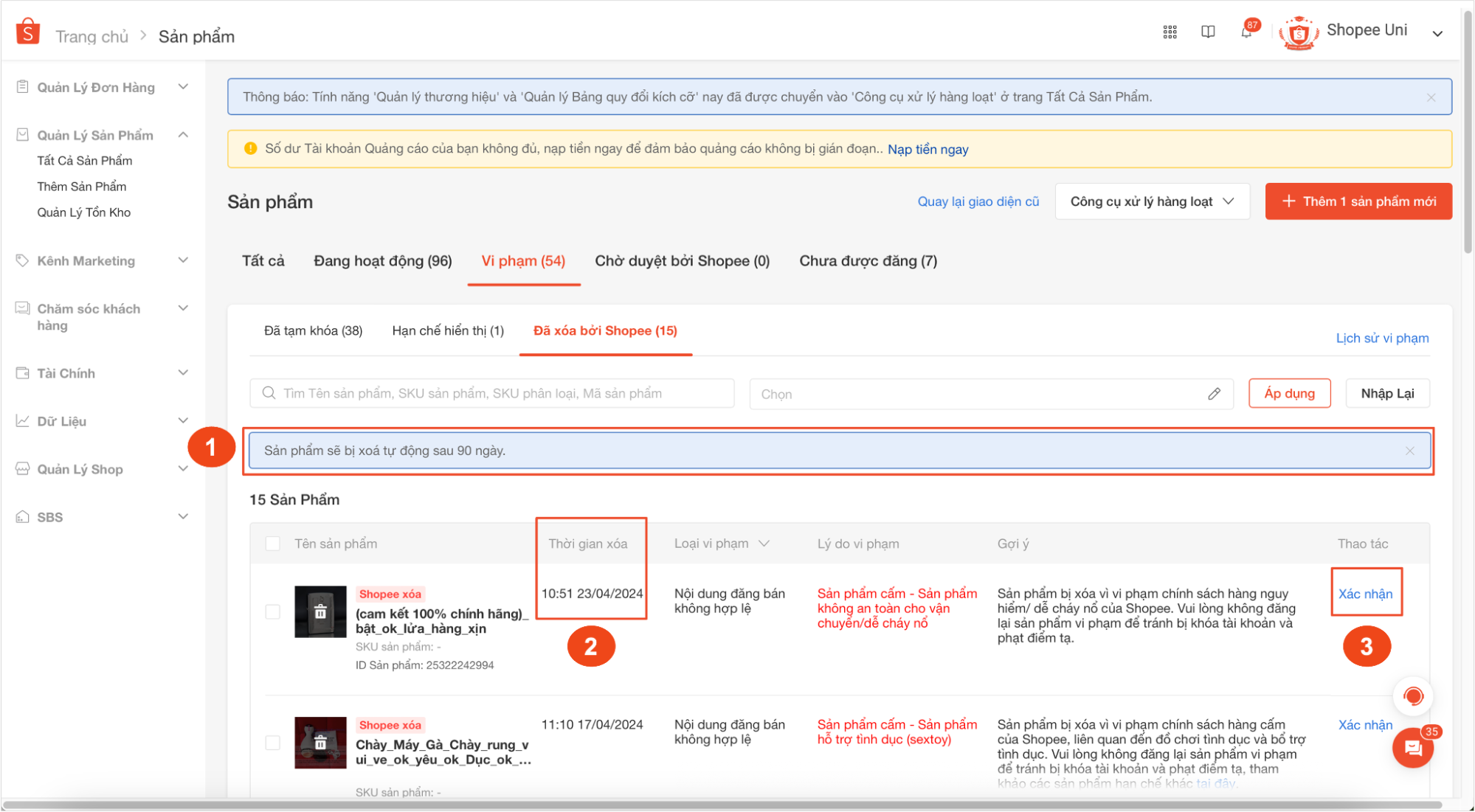This screenshot has width=1475, height=812.
Task: Click the pencil edit icon in Chọn field
Action: (1214, 394)
